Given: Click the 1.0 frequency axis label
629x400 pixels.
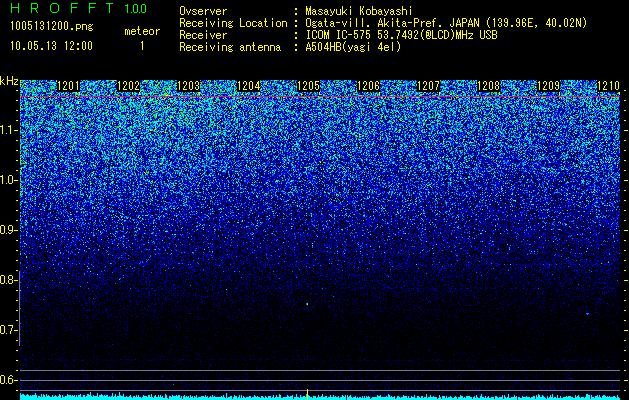Looking at the screenshot, I should pyautogui.click(x=8, y=181).
